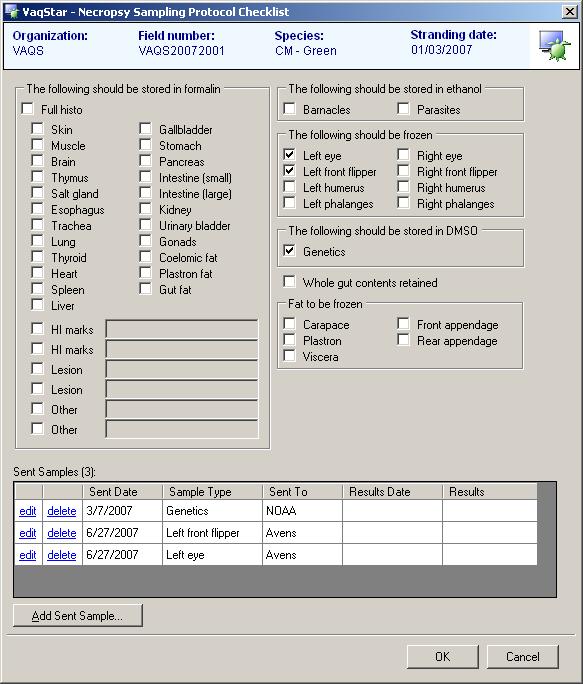Confirm with the OK button
The width and height of the screenshot is (583, 684).
[x=442, y=657]
